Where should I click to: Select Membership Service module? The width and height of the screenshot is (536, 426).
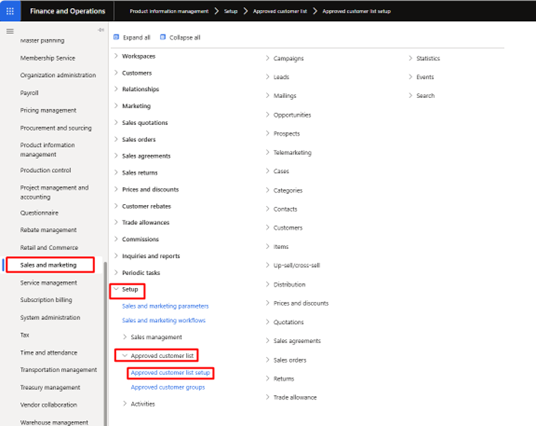pyautogui.click(x=48, y=58)
